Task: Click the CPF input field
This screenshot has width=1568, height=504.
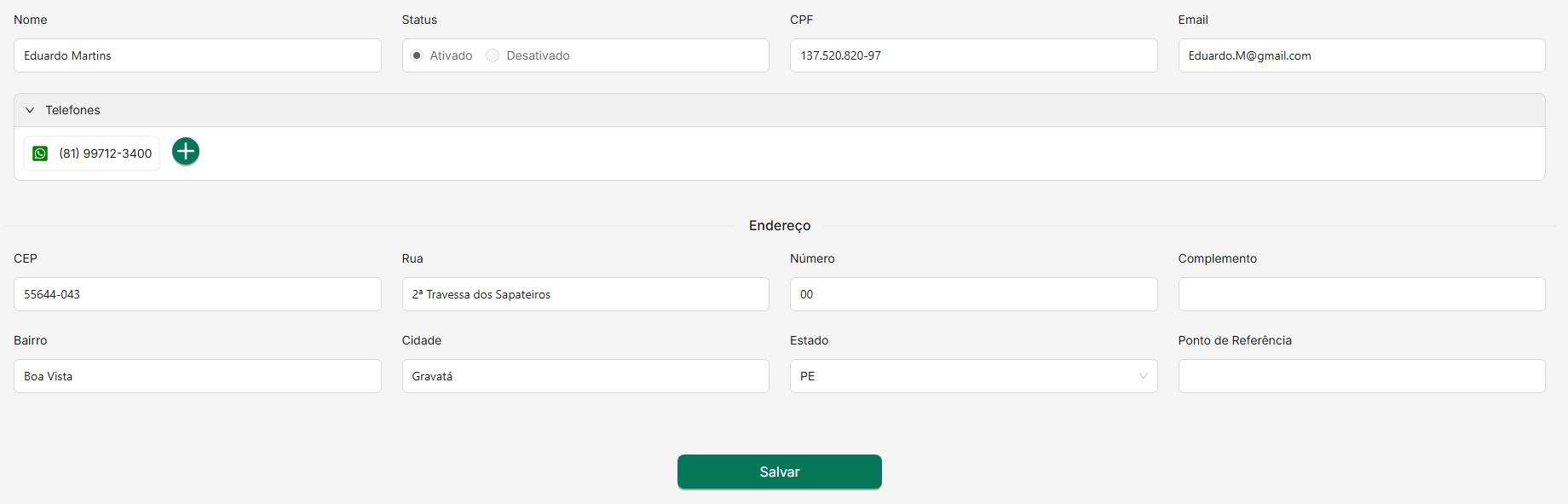Action: point(972,55)
